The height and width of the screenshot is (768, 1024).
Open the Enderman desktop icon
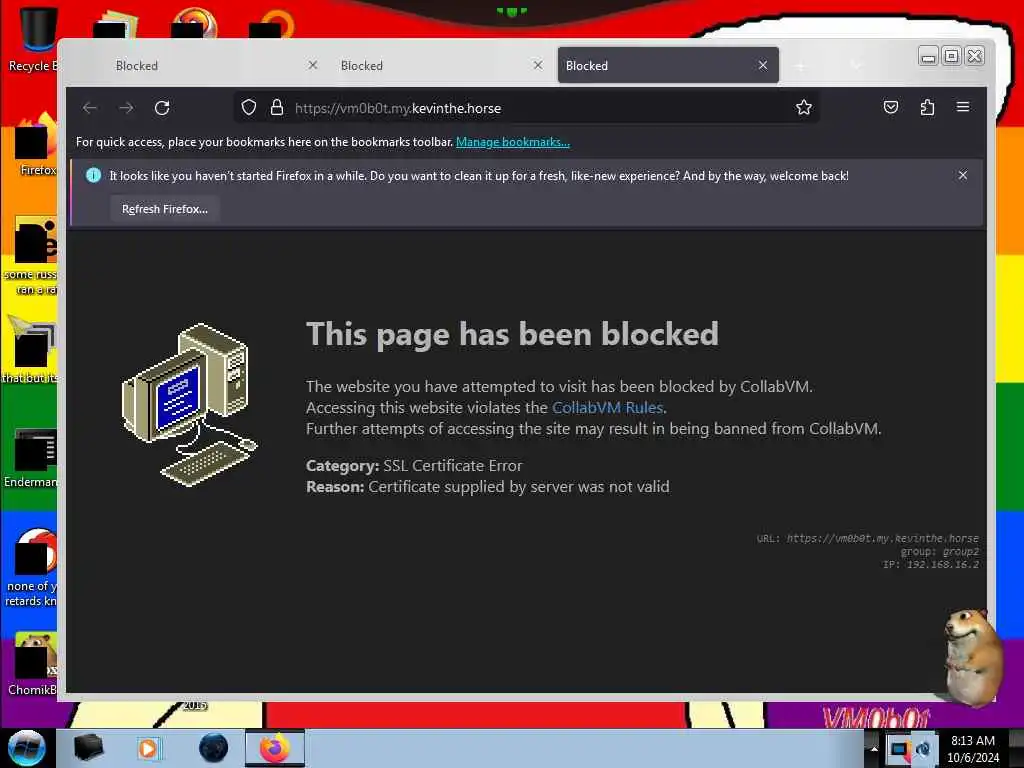coord(31,457)
